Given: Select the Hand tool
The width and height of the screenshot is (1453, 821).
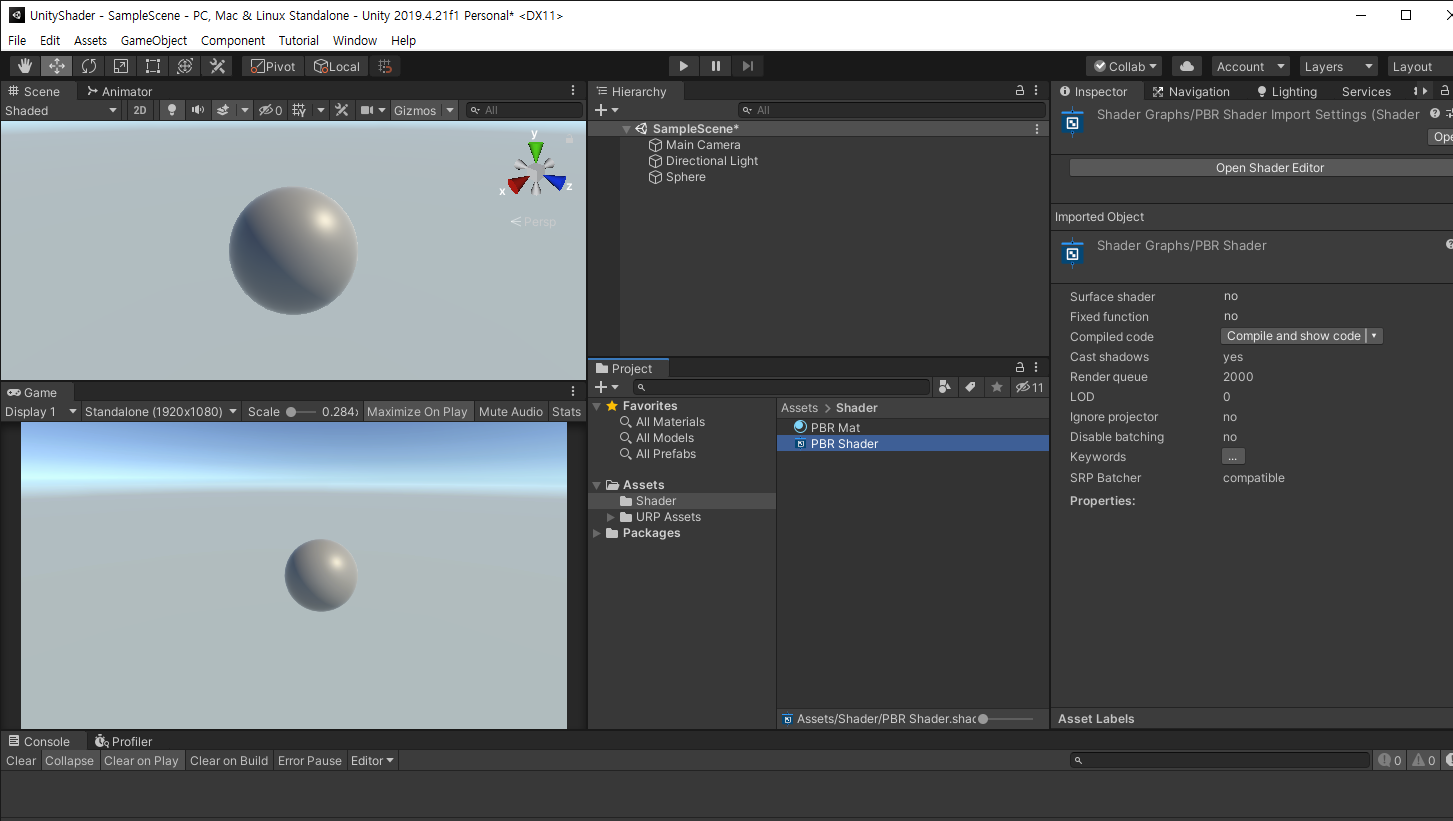Looking at the screenshot, I should [x=25, y=66].
